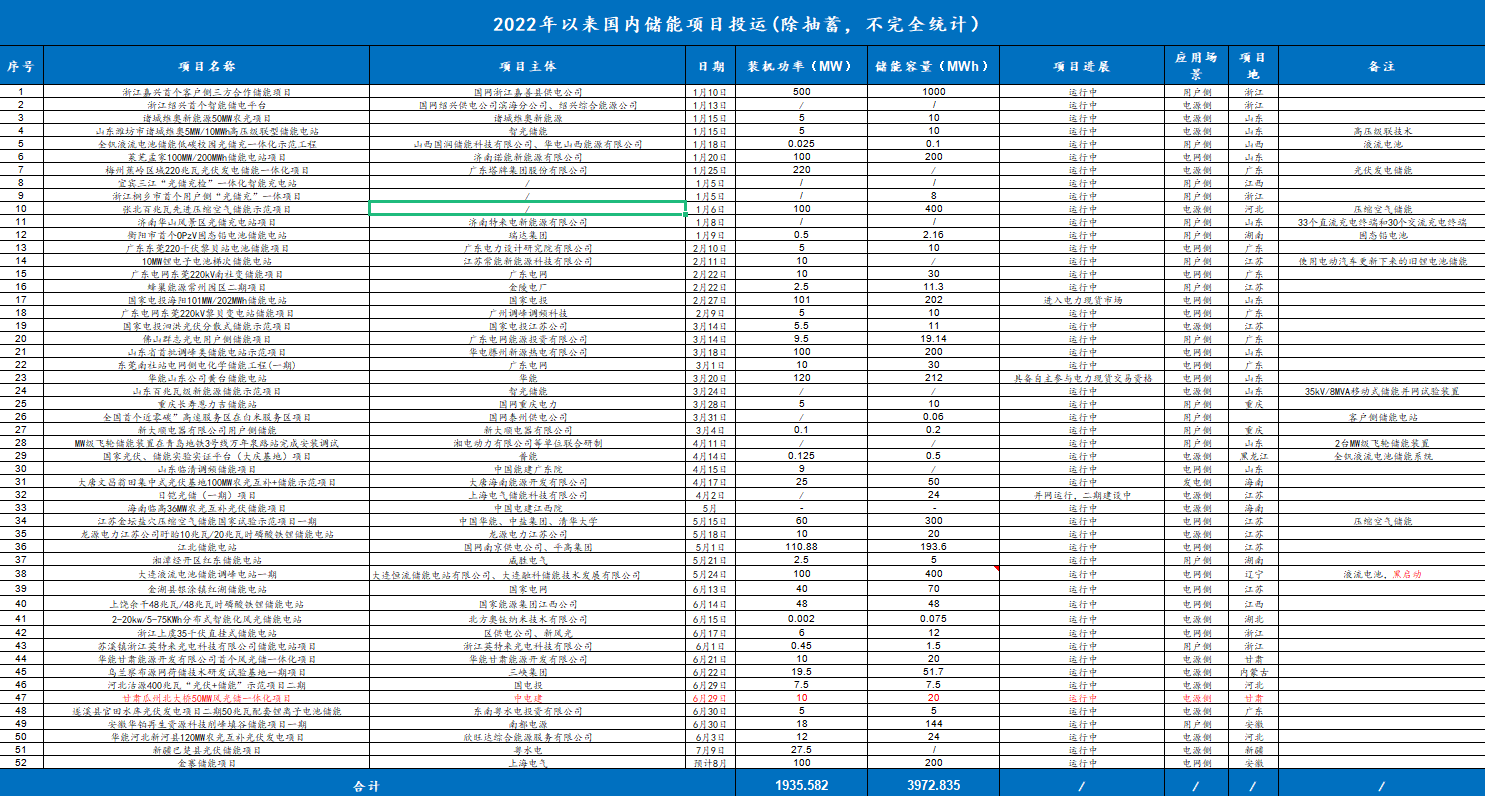Viewport: 1485px width, 796px height.
Task: Select cell 浙江绍兴首个智能储电平台
Action: point(206,105)
